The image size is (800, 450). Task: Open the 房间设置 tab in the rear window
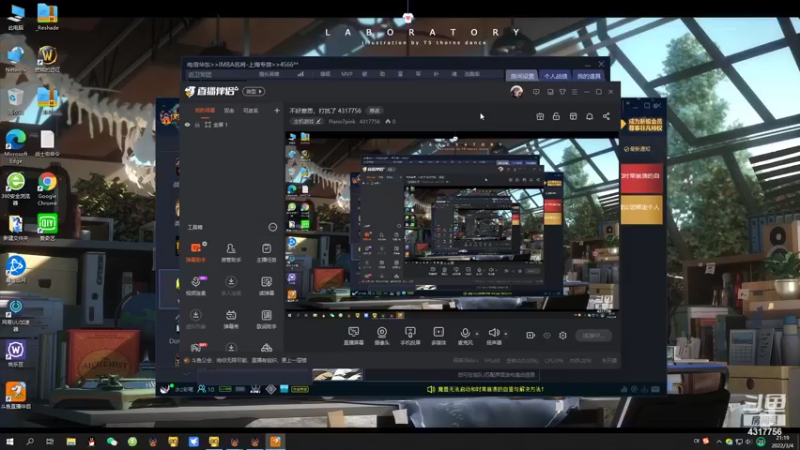click(522, 76)
